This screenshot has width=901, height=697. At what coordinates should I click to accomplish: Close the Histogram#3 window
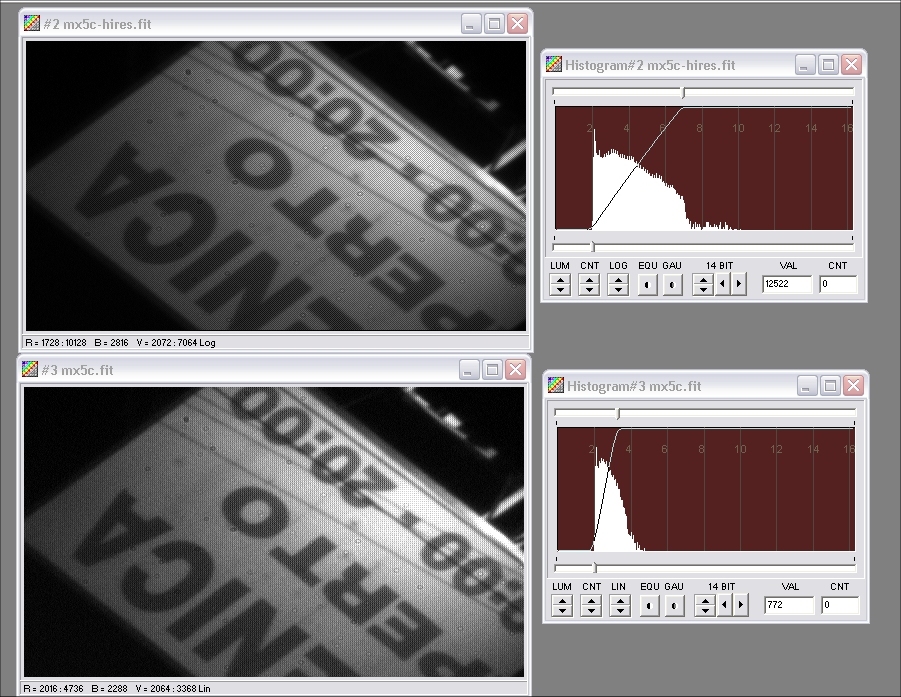pyautogui.click(x=853, y=386)
